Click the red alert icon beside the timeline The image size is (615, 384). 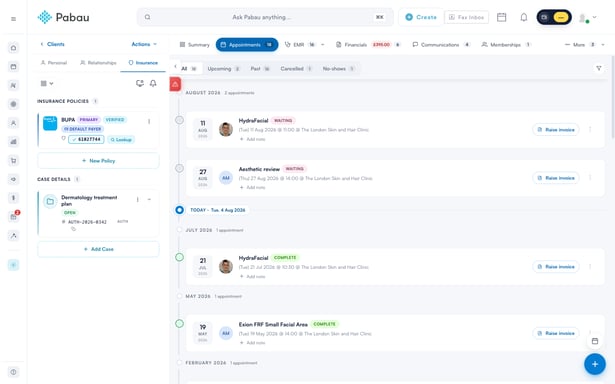click(x=175, y=84)
